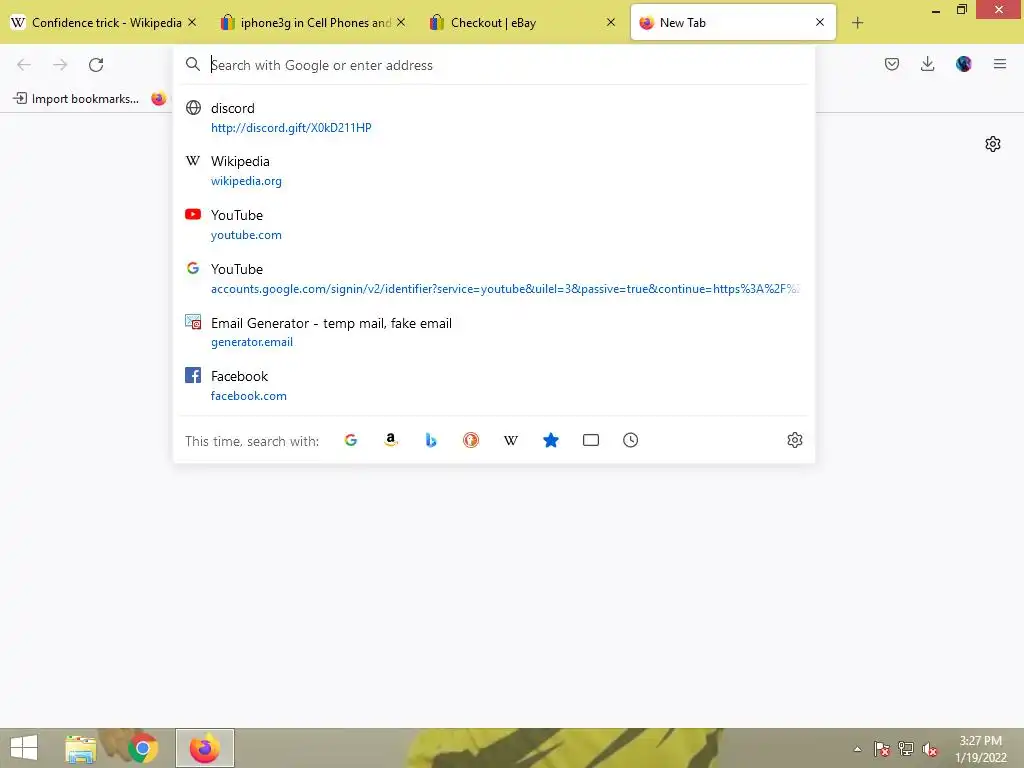The width and height of the screenshot is (1024, 768).
Task: Open Save to Pocket
Action: pyautogui.click(x=892, y=64)
